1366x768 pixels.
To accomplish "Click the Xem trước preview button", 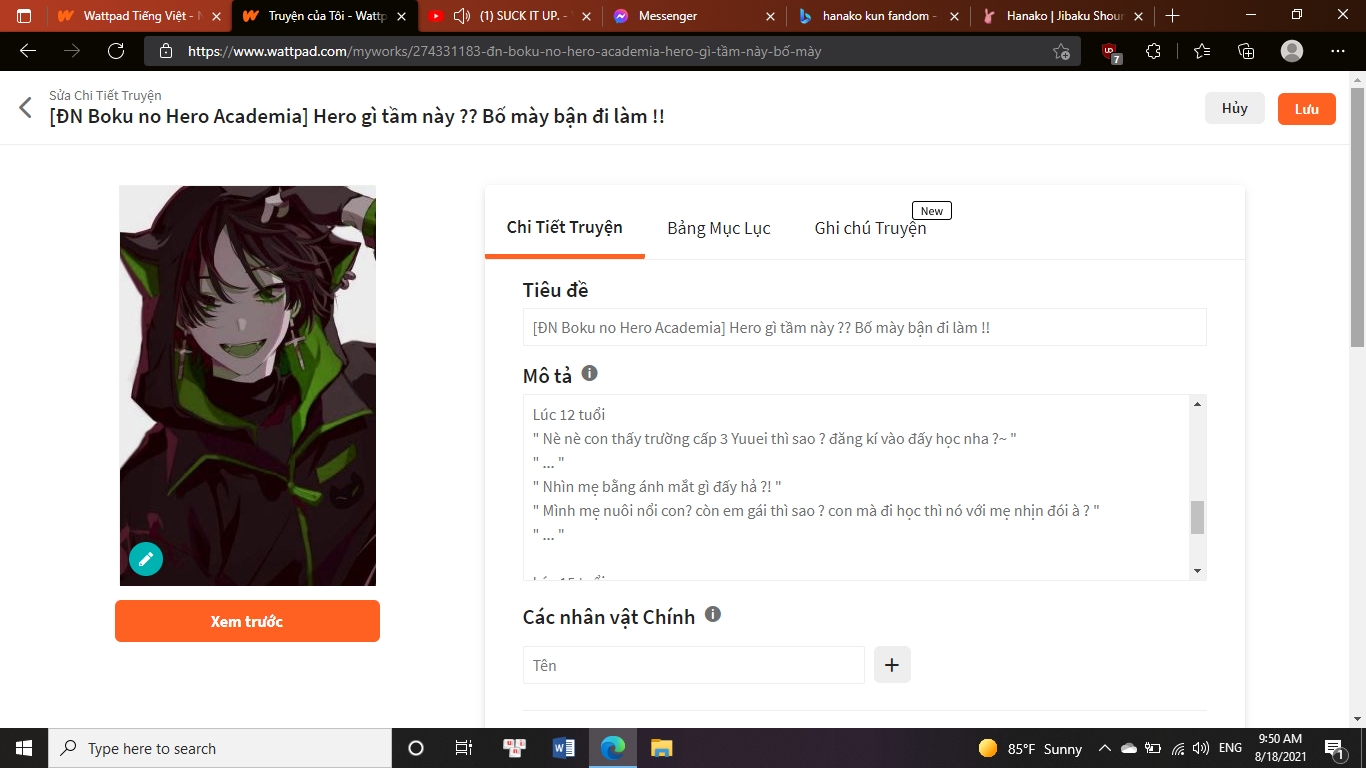I will 247,621.
